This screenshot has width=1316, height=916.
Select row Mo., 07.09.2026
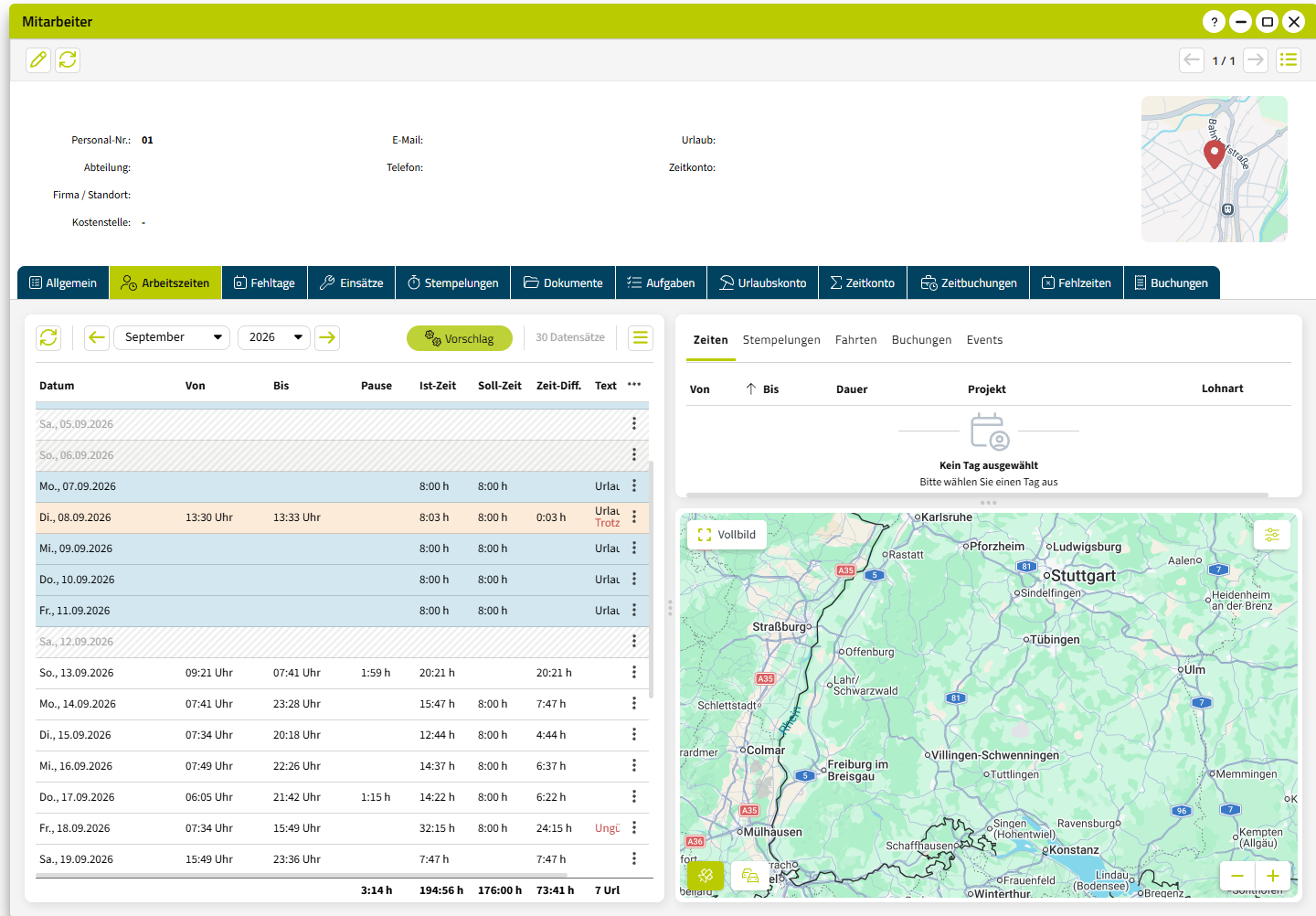343,486
